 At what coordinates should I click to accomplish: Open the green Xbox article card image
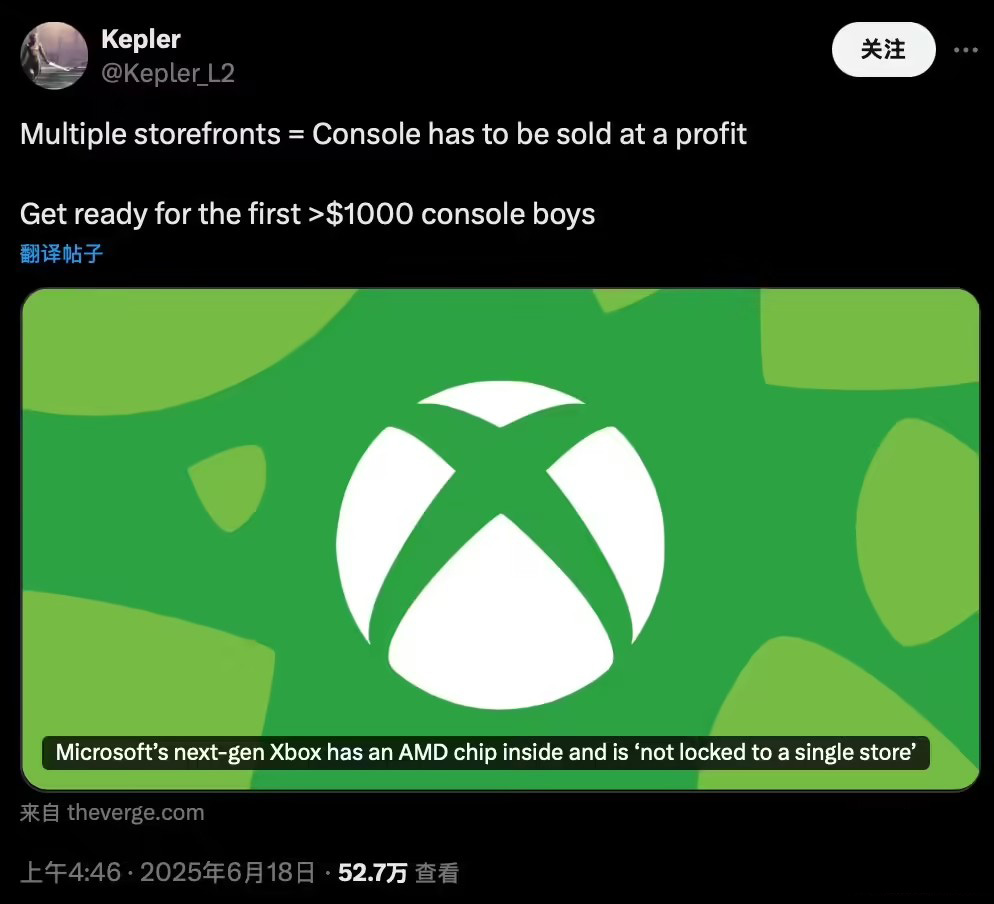(500, 539)
